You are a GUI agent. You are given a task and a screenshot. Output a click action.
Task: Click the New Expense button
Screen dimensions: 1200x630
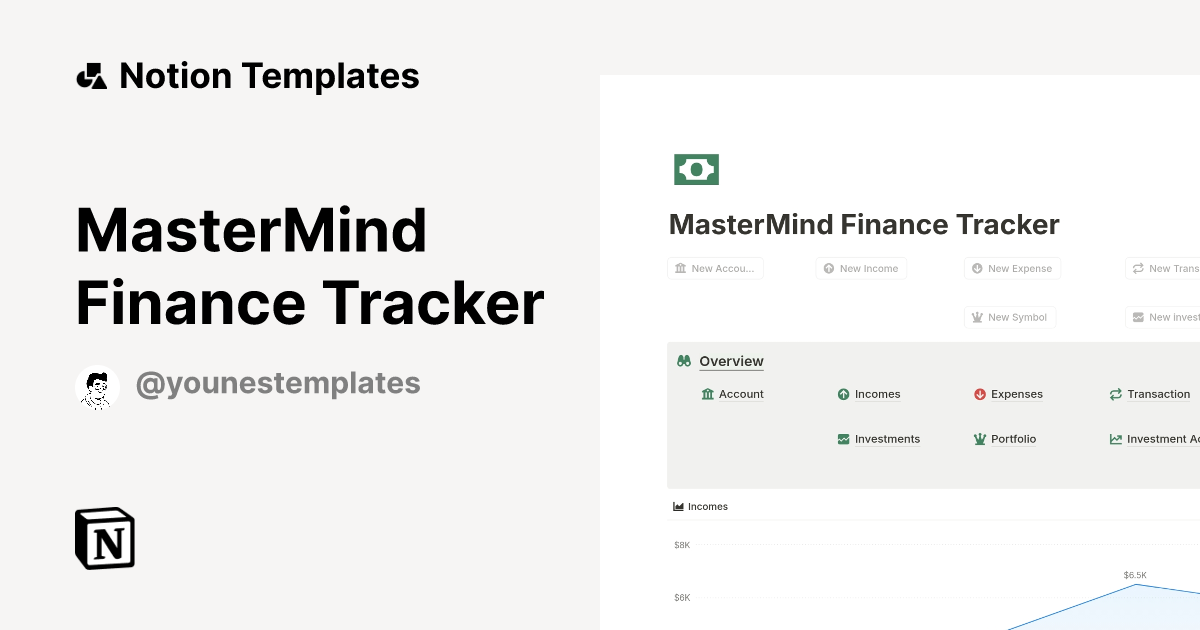(1012, 268)
